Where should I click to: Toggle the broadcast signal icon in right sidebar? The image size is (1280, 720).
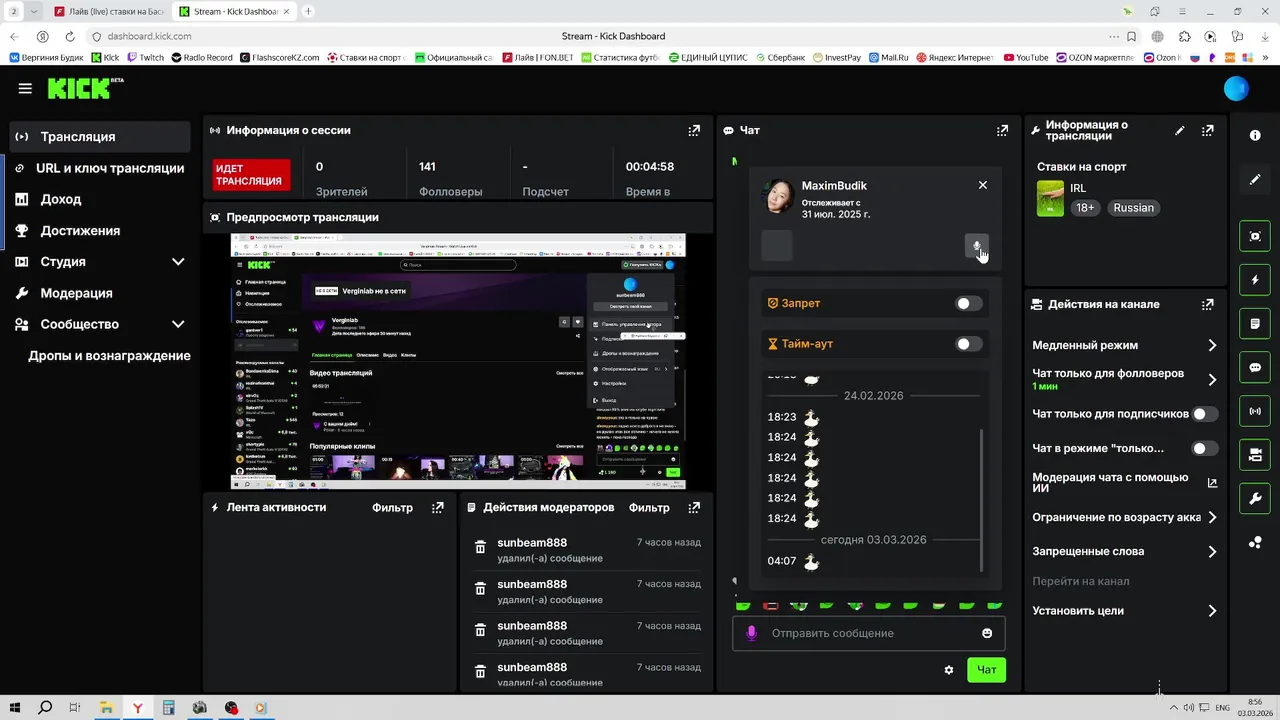pyautogui.click(x=1255, y=411)
